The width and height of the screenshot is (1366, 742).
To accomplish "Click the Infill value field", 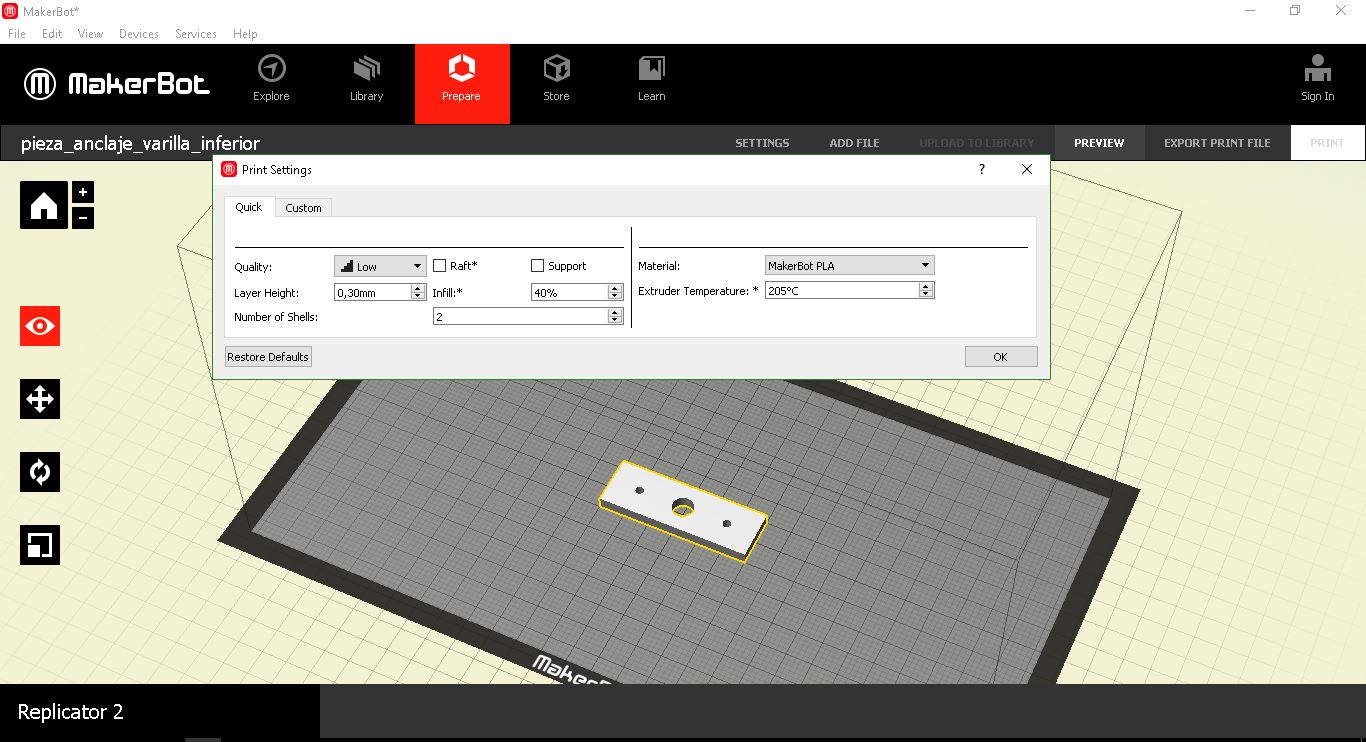I will [x=570, y=292].
